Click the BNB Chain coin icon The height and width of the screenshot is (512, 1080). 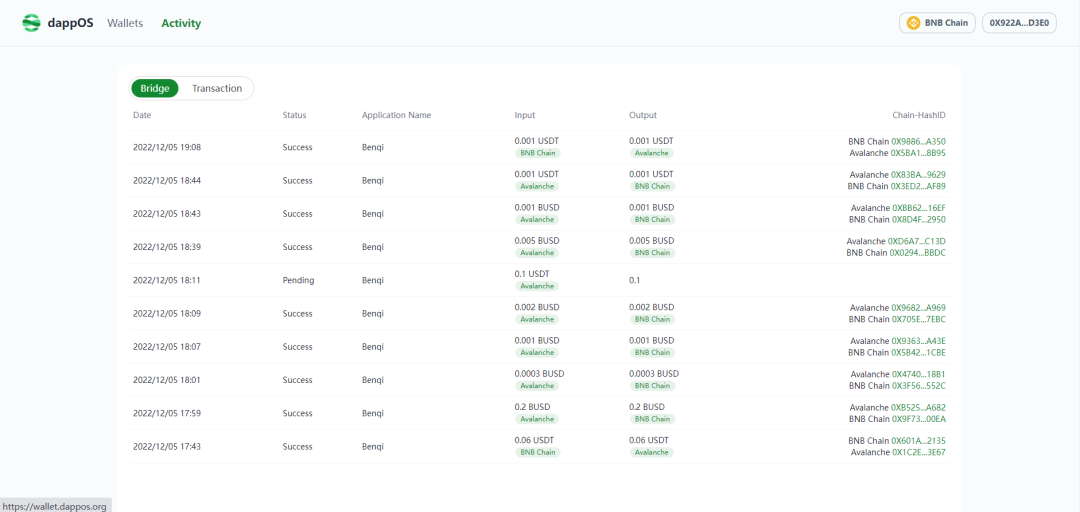pos(914,23)
